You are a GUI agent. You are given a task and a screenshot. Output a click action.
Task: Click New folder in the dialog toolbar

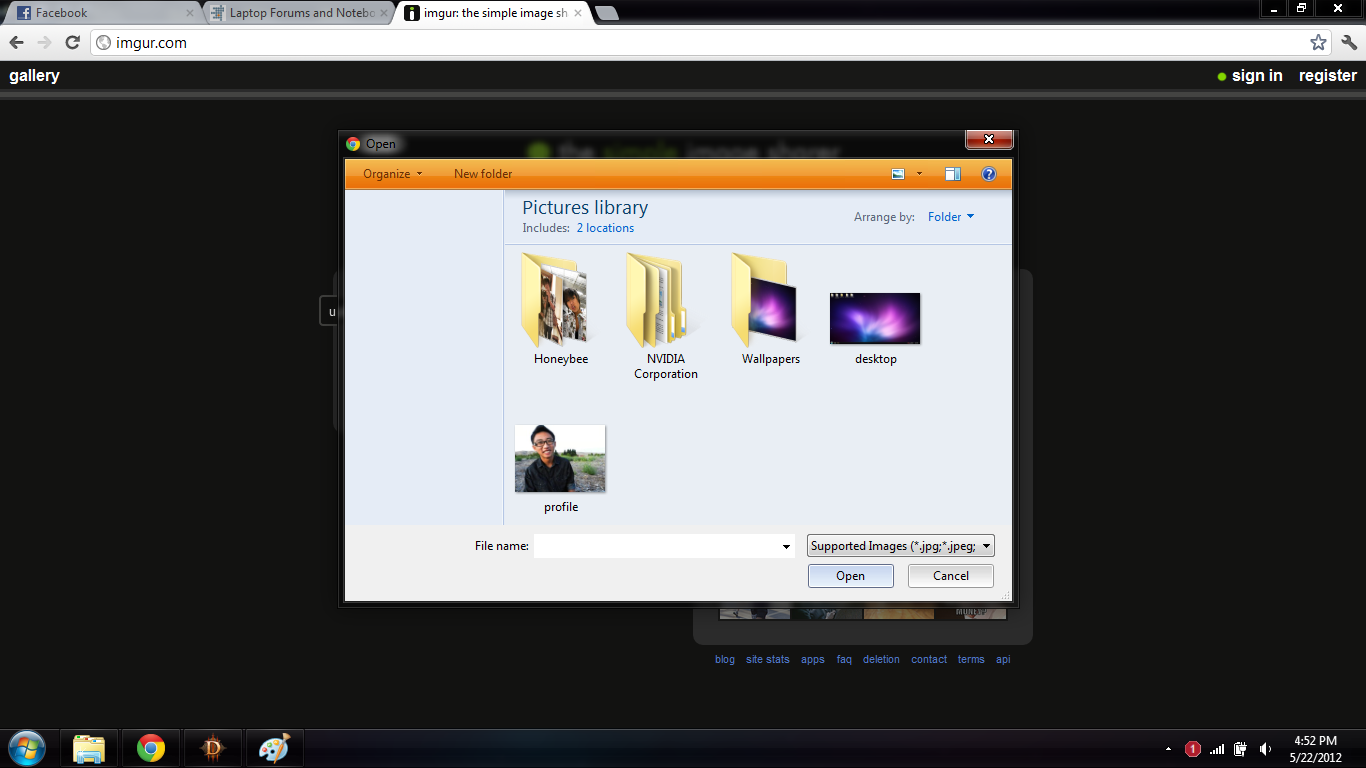483,174
